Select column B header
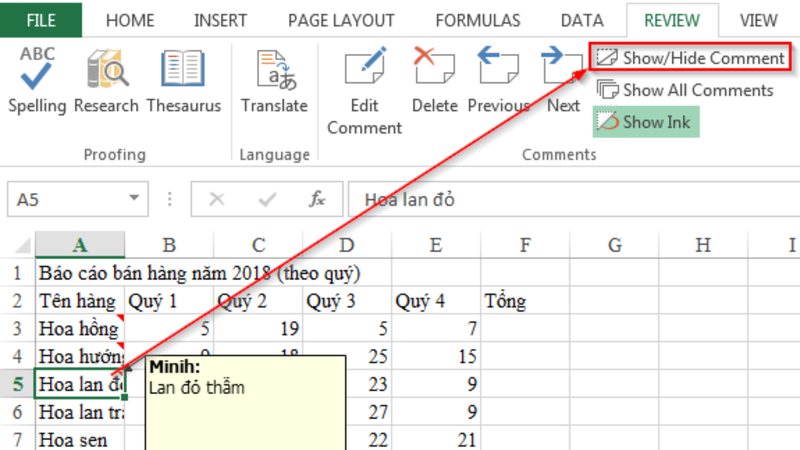 coord(169,245)
